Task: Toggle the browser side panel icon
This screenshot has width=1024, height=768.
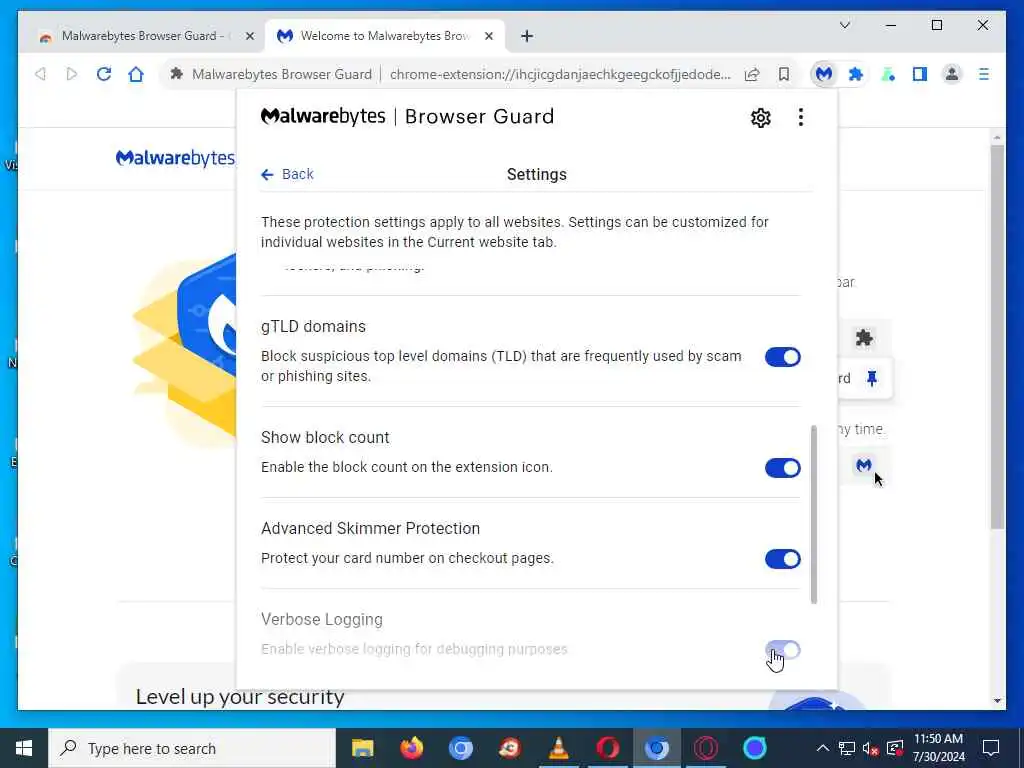Action: click(x=920, y=74)
